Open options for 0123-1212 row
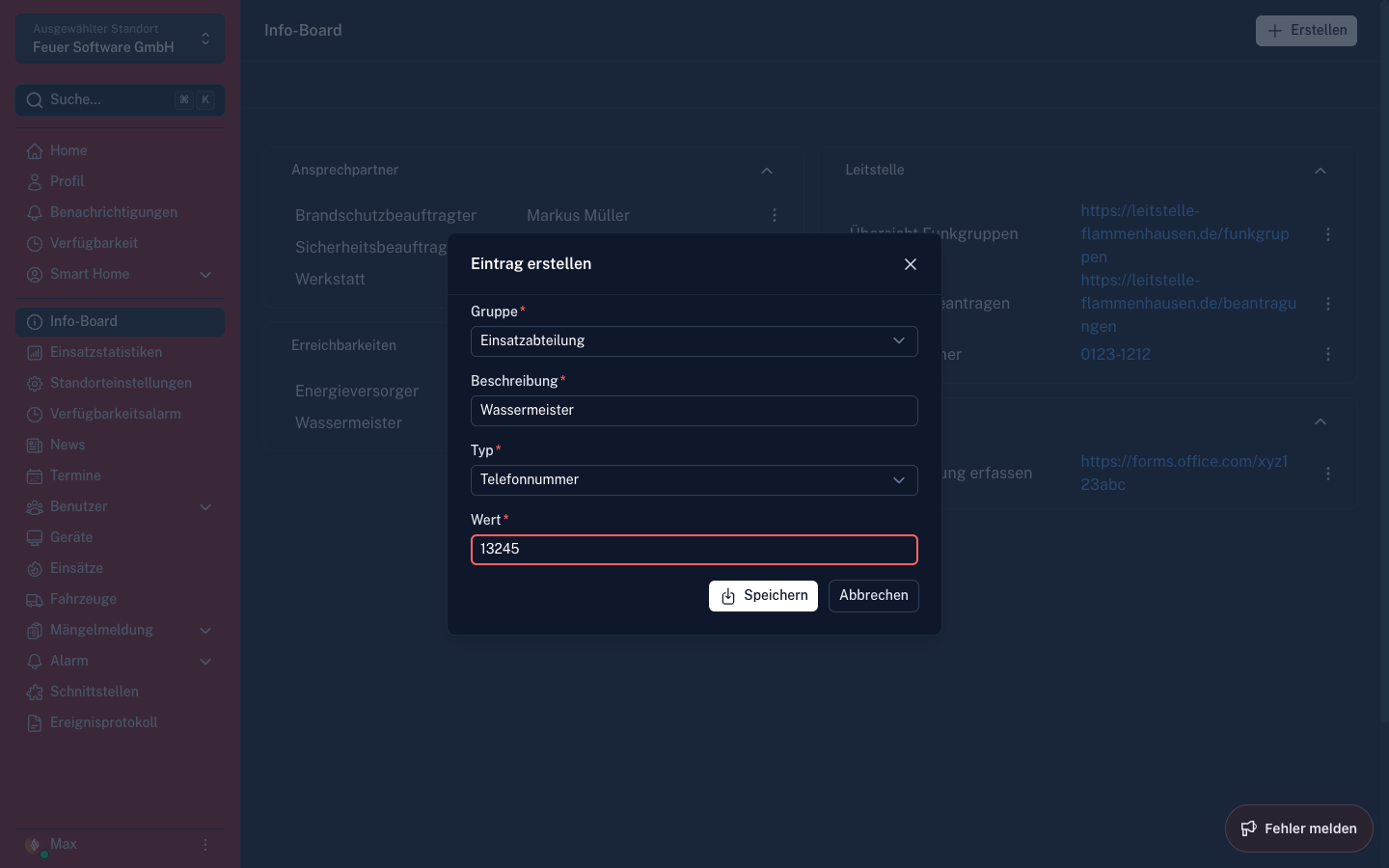The image size is (1389, 868). (x=1328, y=354)
